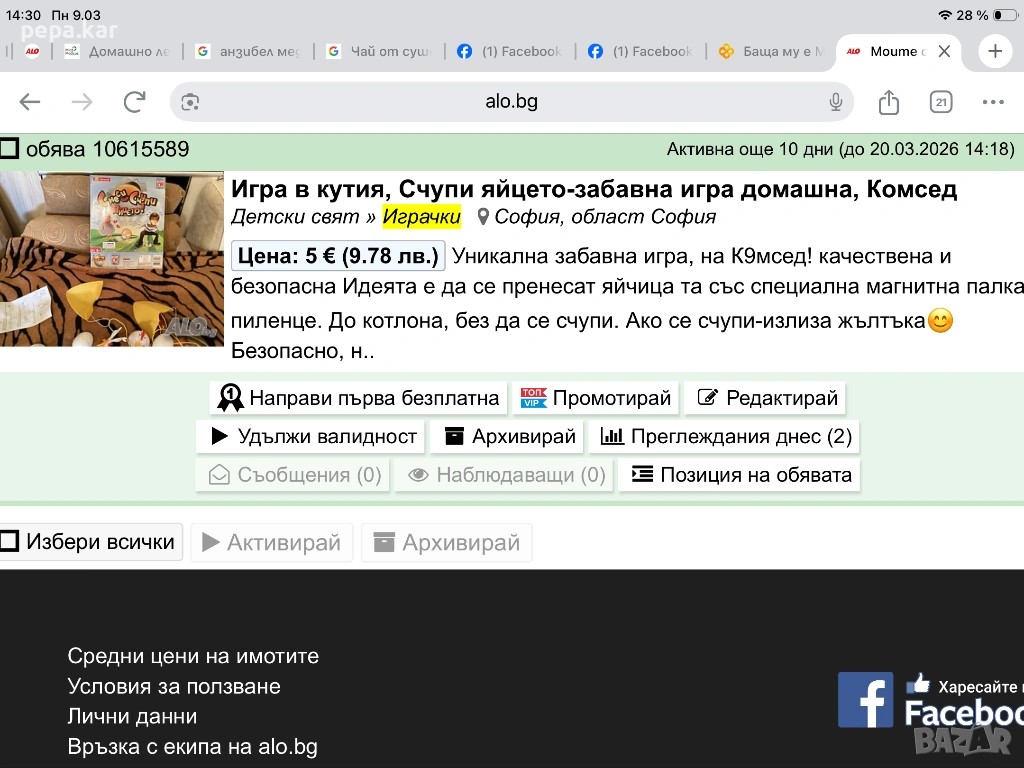The image size is (1024, 768).
Task: Switch to the first Facebook tab
Action: (510, 51)
